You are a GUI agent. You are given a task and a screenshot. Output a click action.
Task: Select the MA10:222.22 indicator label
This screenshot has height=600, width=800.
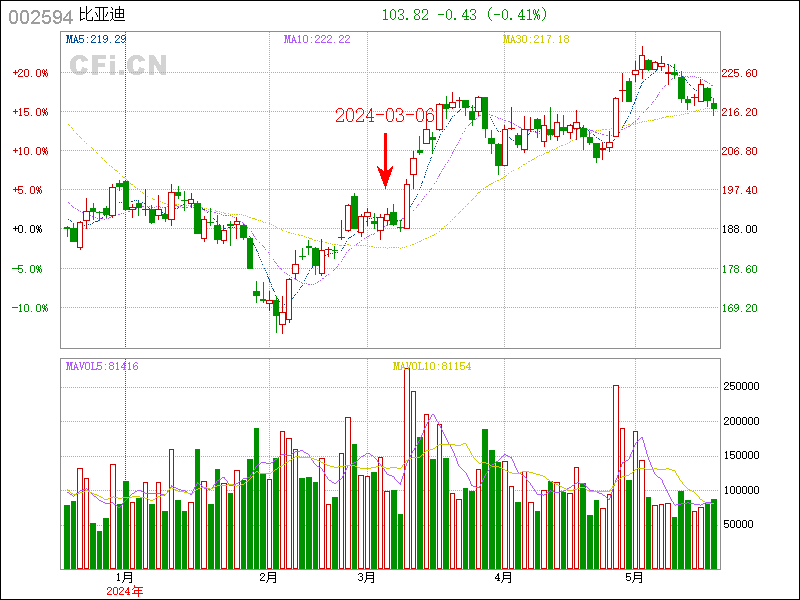coord(317,39)
